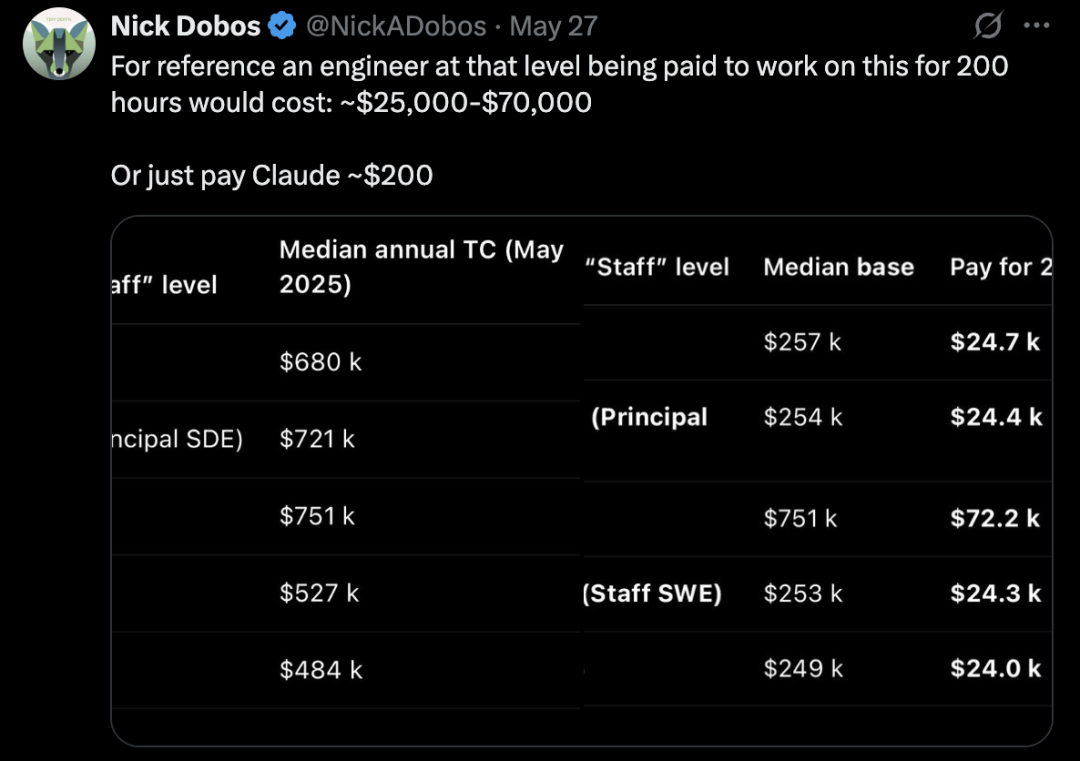This screenshot has width=1080, height=761.
Task: Open the May 27 timestamp link
Action: (x=553, y=26)
